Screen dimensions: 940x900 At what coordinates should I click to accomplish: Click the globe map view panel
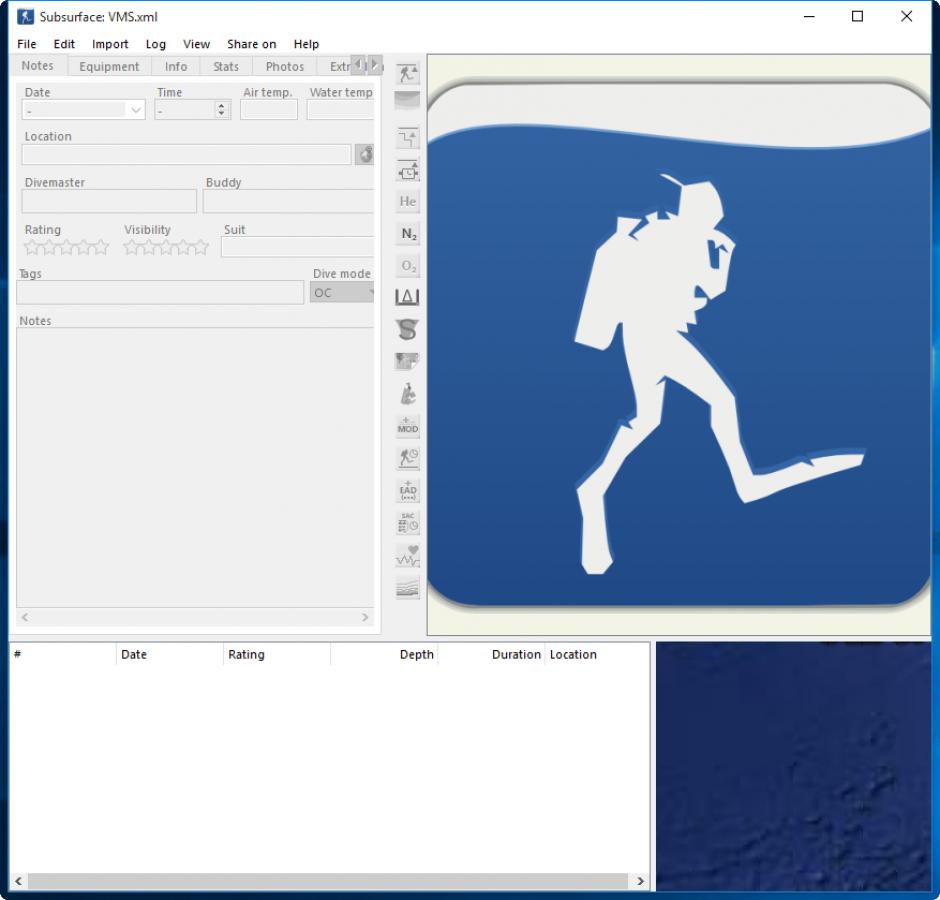pos(793,766)
